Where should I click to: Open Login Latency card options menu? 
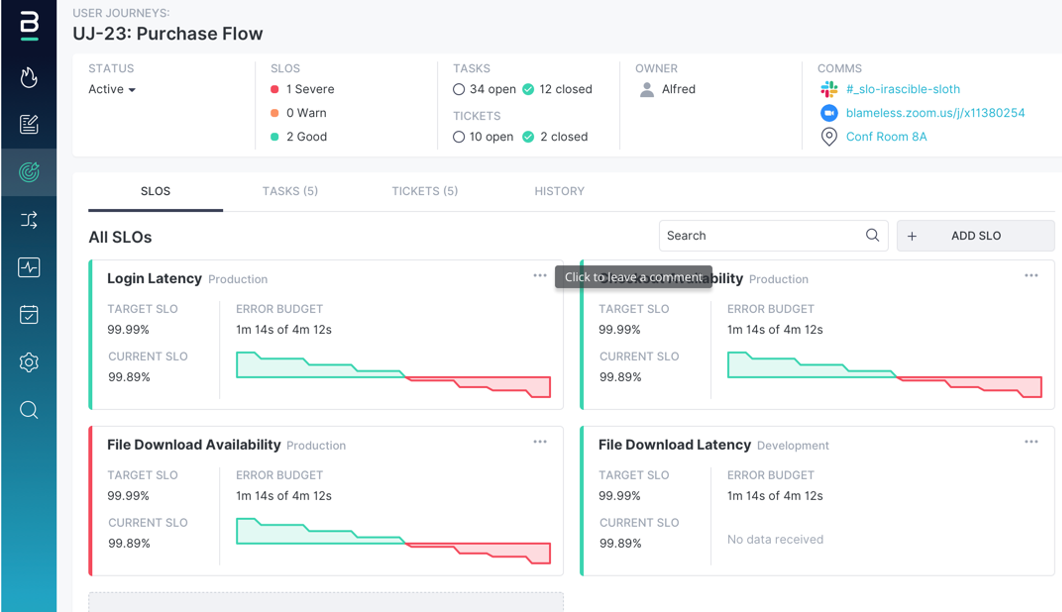click(x=540, y=276)
